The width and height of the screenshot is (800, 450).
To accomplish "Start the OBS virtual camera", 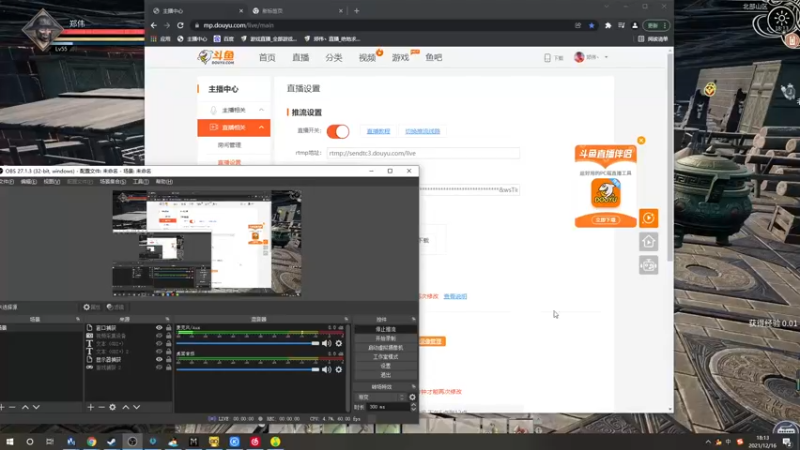I will coord(385,347).
